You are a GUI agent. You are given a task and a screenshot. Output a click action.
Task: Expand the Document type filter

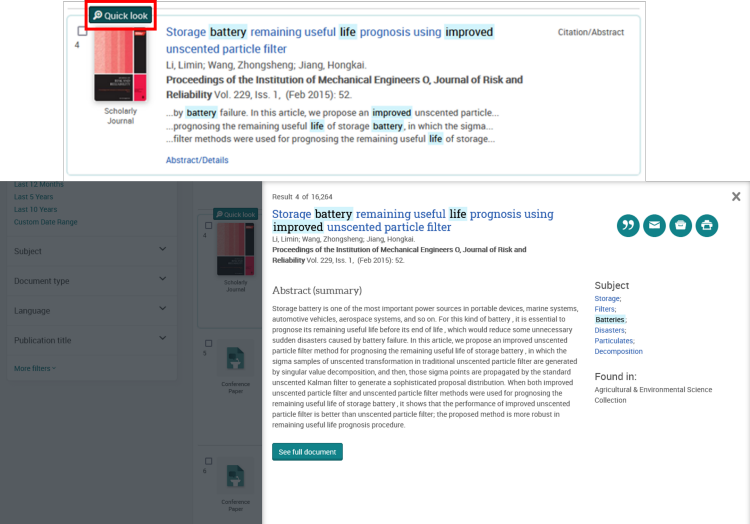click(x=162, y=281)
